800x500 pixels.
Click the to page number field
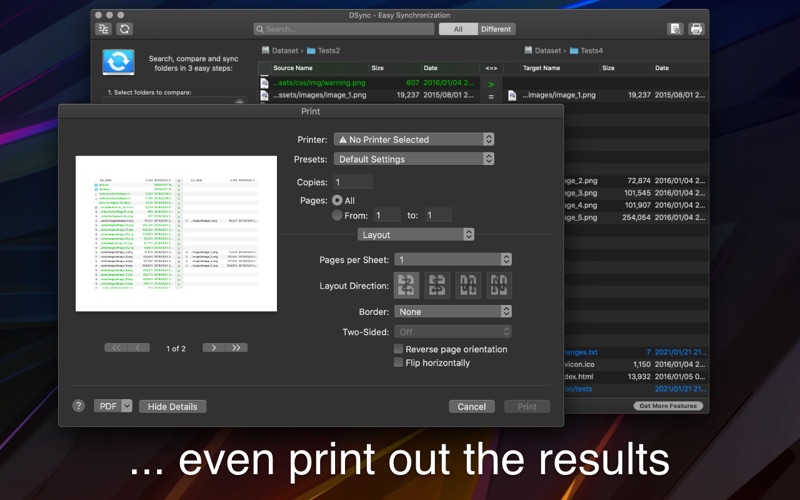[x=438, y=215]
